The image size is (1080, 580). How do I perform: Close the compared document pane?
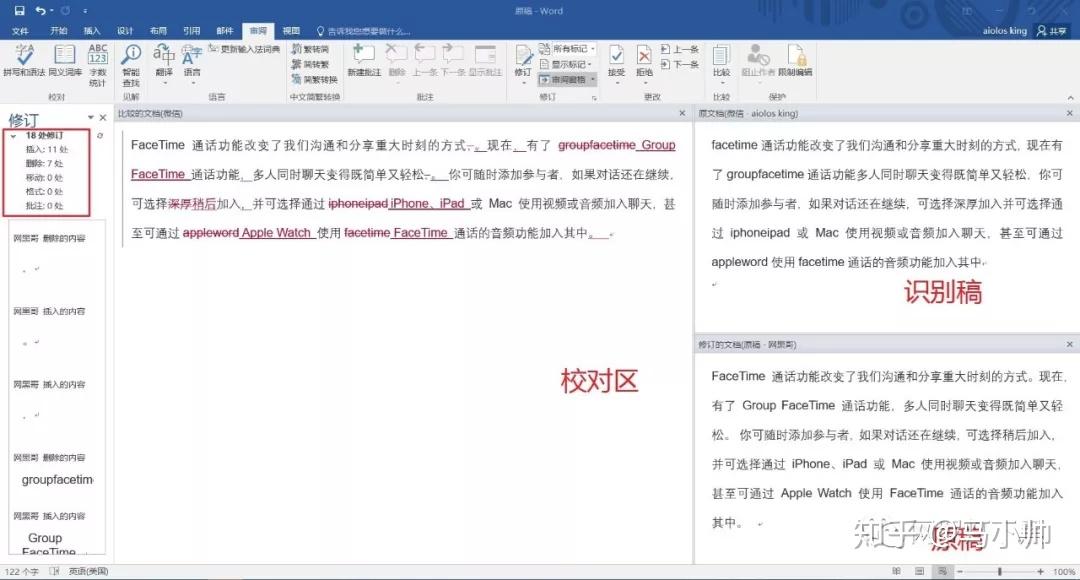tap(683, 113)
